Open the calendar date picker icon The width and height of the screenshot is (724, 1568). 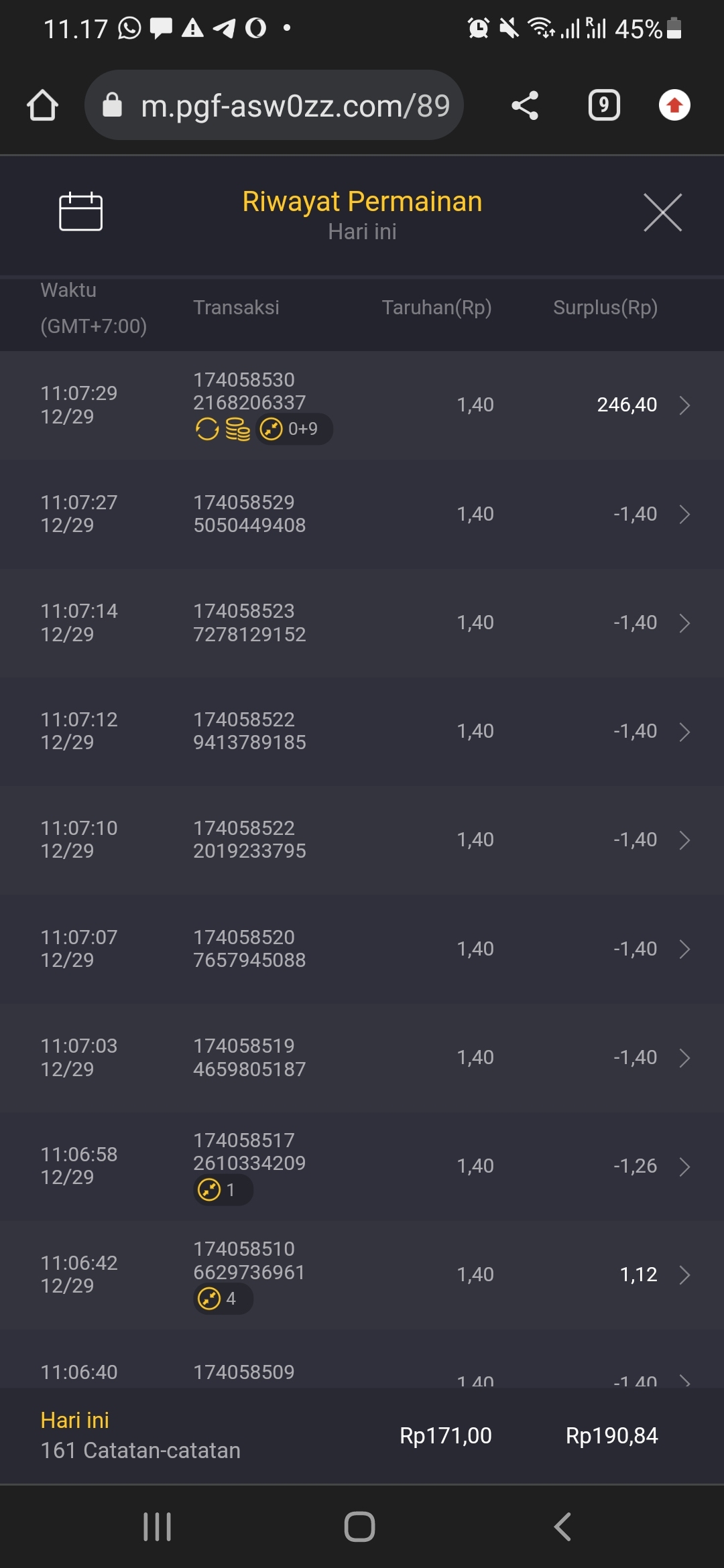80,212
